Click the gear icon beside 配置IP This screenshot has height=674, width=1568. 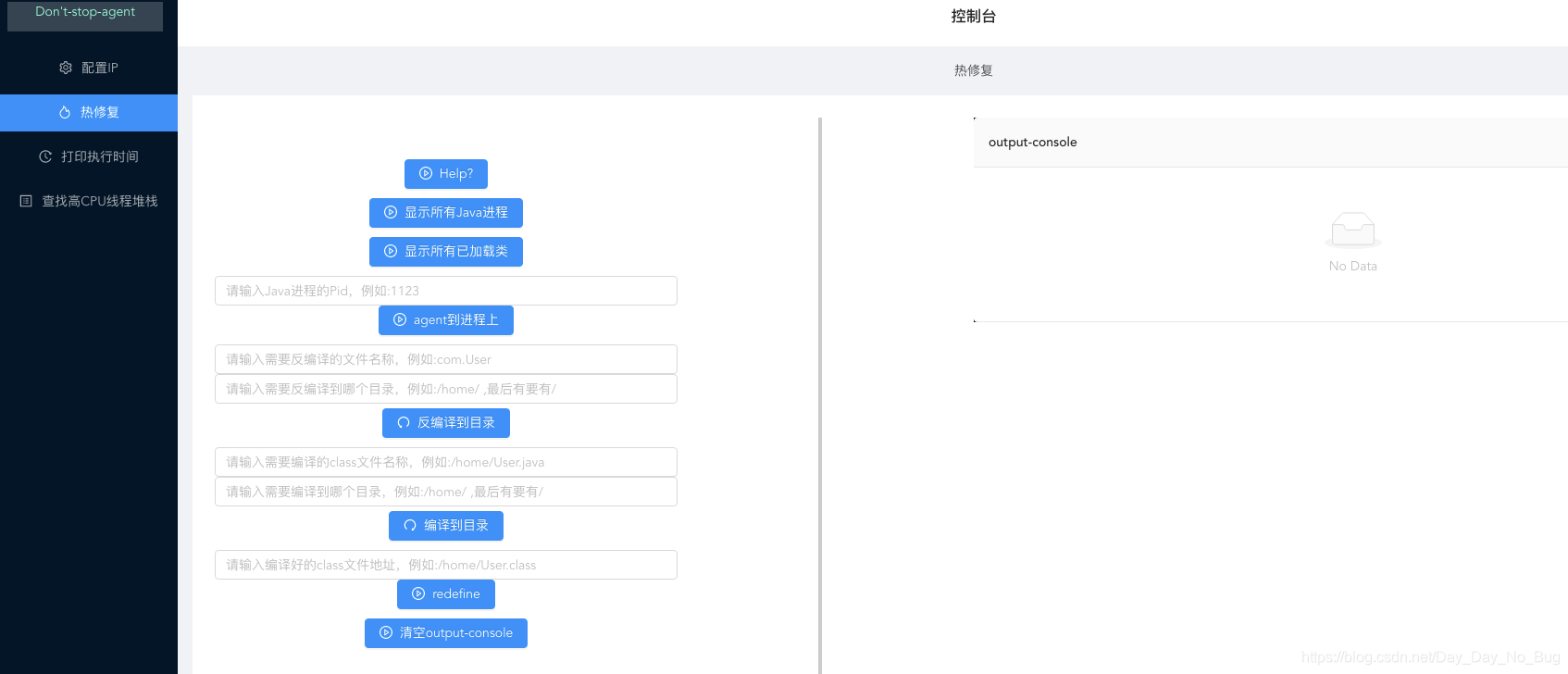[x=66, y=68]
